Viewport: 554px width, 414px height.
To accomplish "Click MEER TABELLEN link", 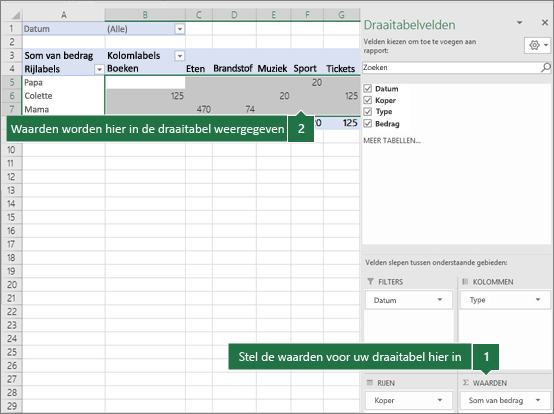I will pos(392,141).
